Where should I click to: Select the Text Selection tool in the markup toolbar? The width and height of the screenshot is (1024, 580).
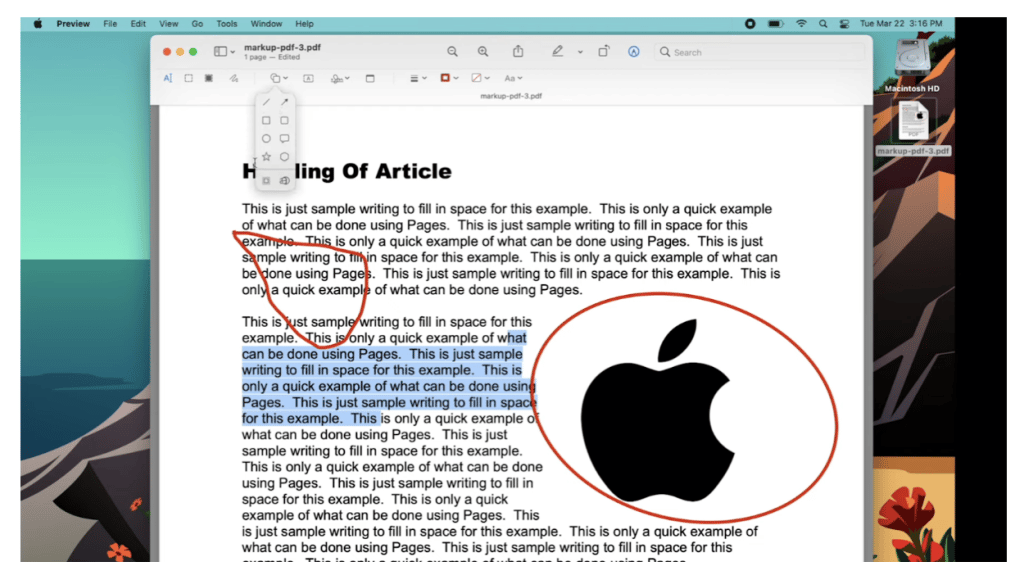coord(168,78)
